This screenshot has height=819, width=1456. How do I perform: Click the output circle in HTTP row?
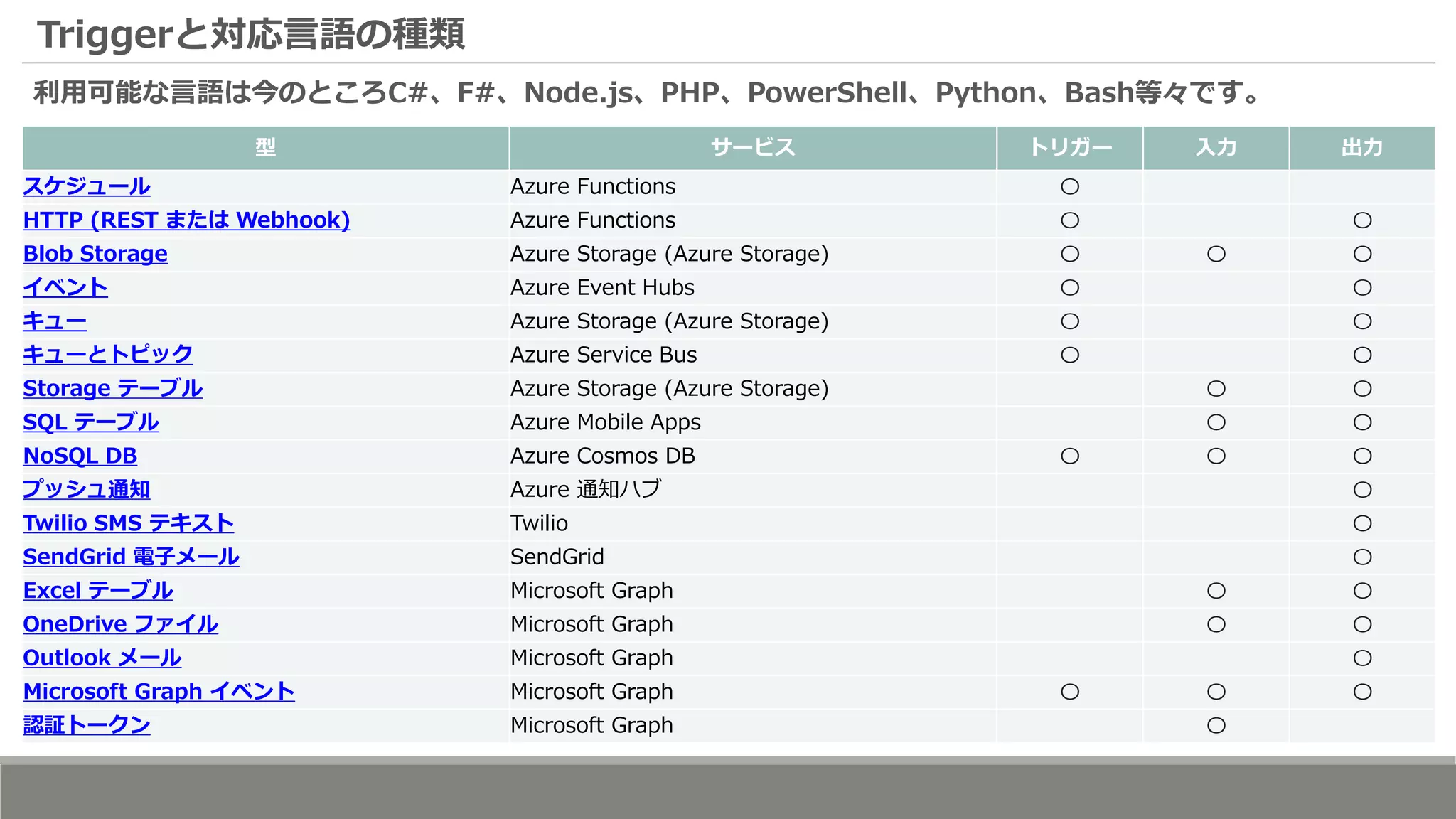[x=1362, y=220]
